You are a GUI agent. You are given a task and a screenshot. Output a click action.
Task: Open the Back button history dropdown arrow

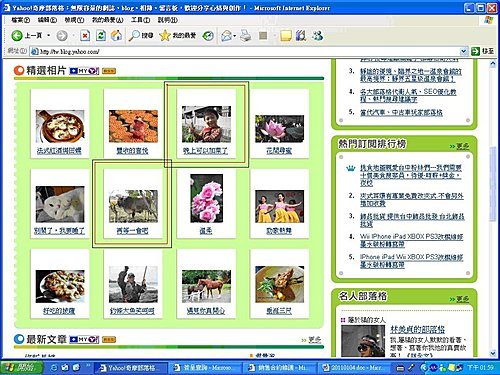click(x=49, y=35)
